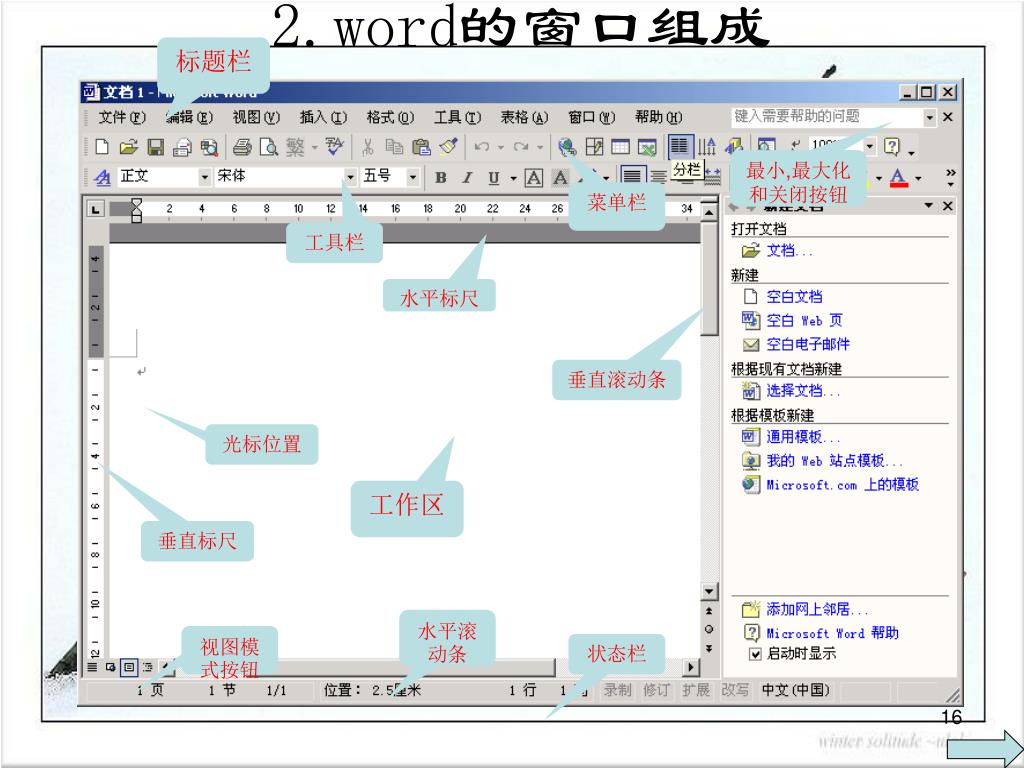Click the horizontal scrollbar right arrow
The height and width of the screenshot is (768, 1024).
(x=690, y=667)
